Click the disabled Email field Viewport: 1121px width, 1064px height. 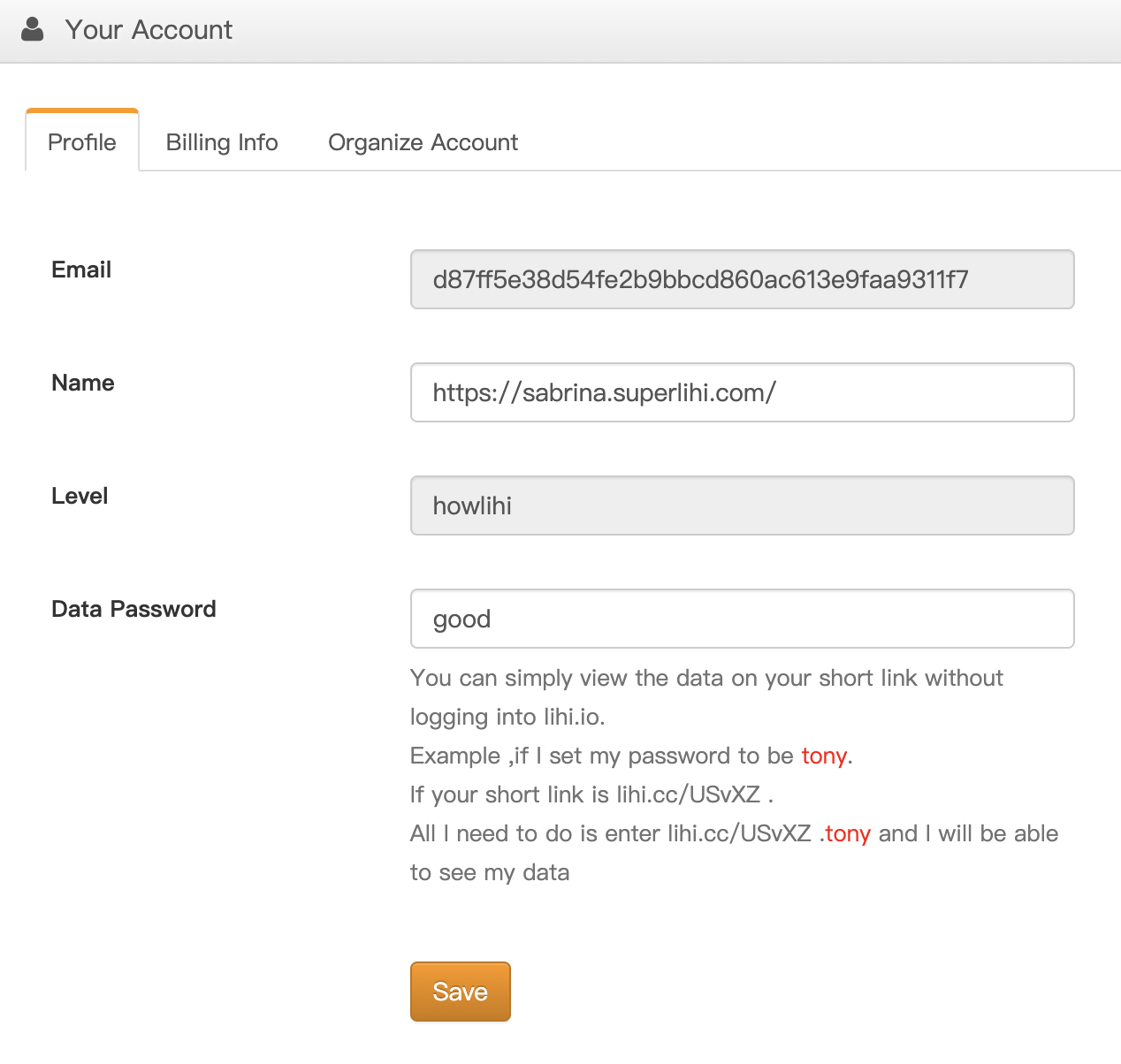click(x=742, y=279)
